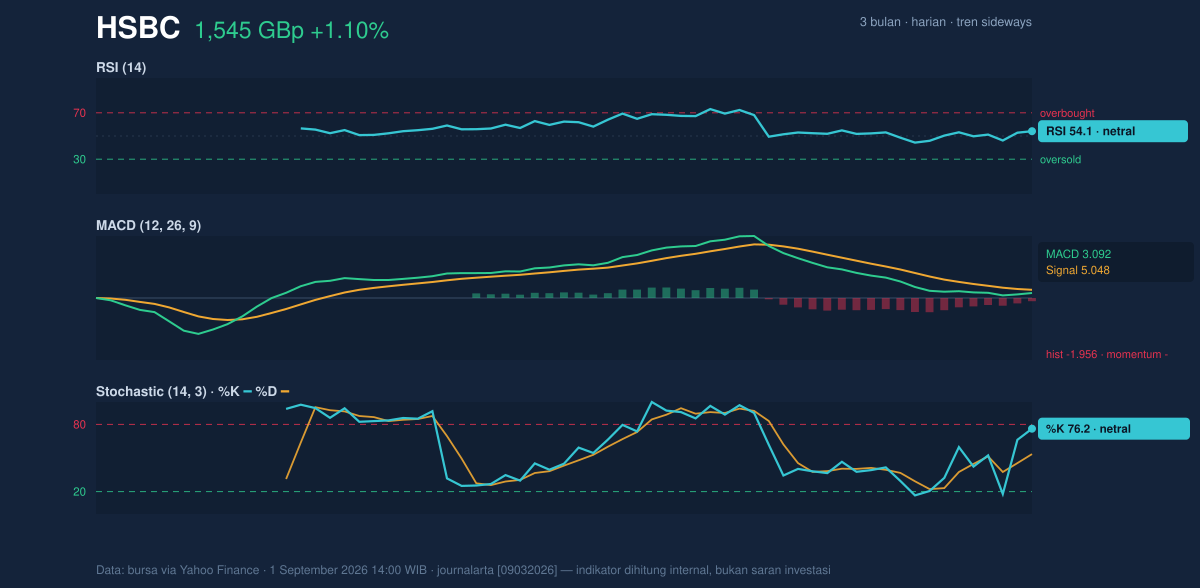1200x588 pixels.
Task: Click the HSBC ticker title
Action: [138, 29]
